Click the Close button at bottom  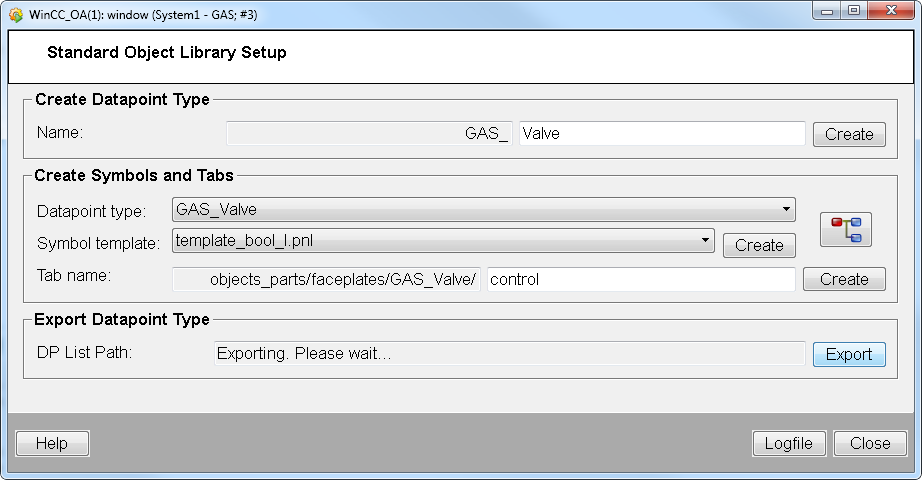870,444
